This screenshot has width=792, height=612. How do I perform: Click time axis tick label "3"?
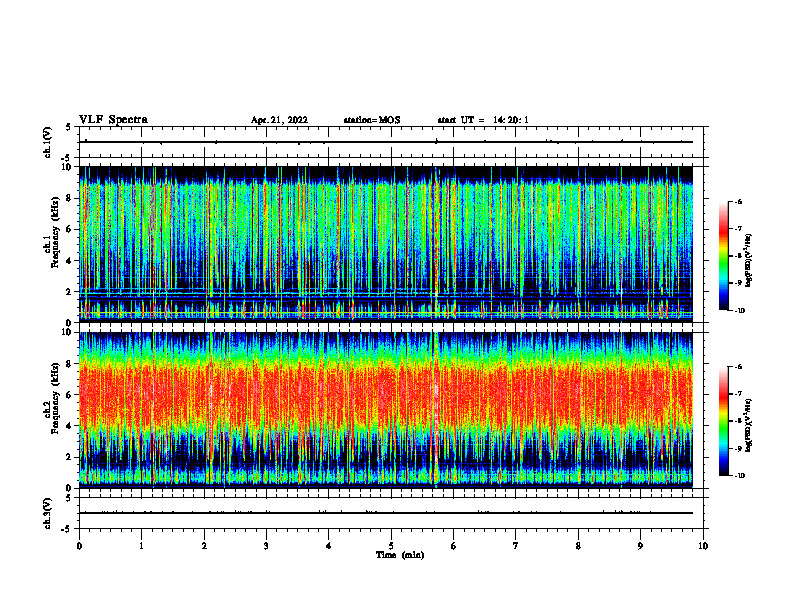[x=266, y=546]
